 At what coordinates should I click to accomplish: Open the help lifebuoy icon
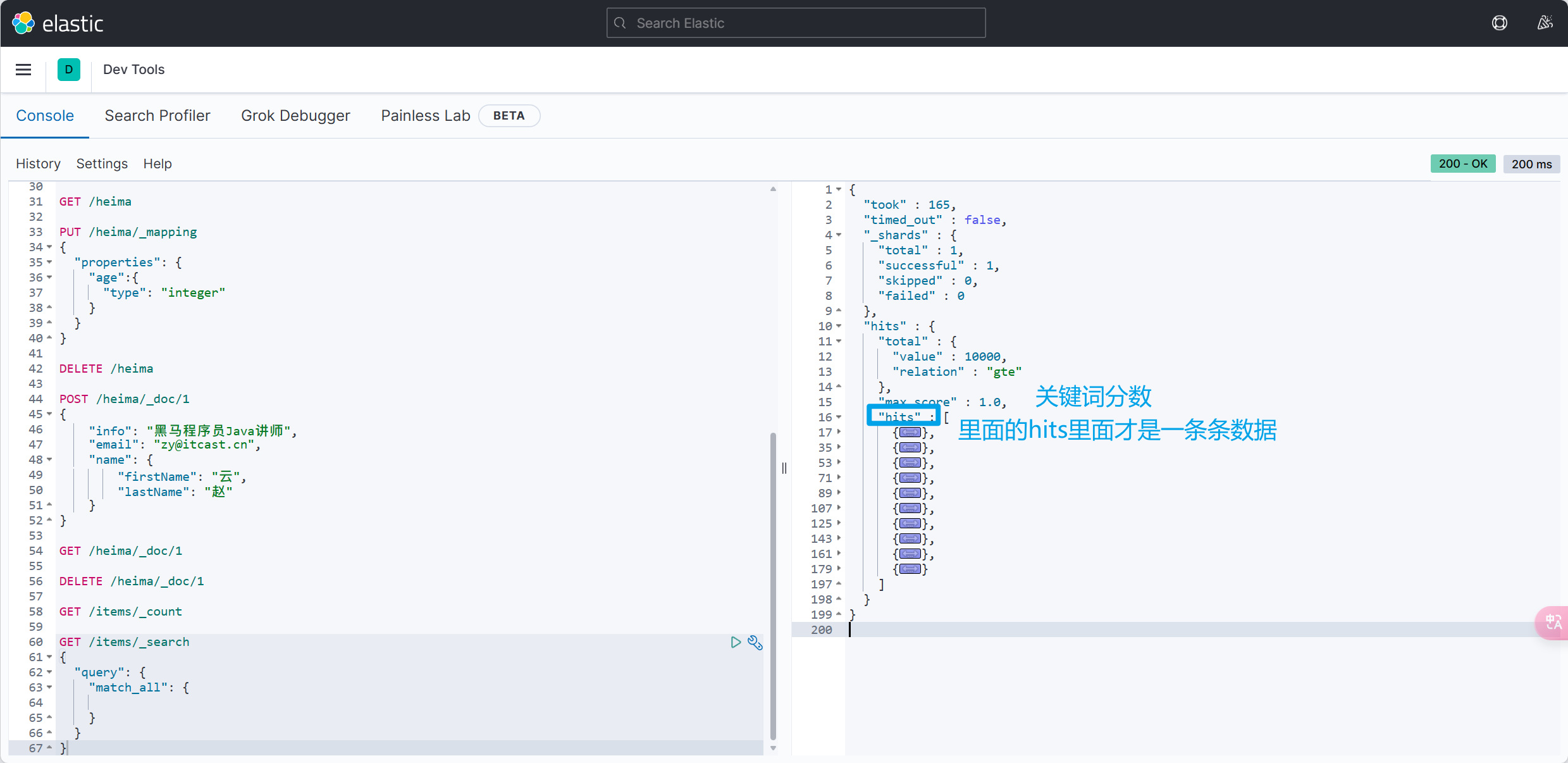pos(1499,23)
